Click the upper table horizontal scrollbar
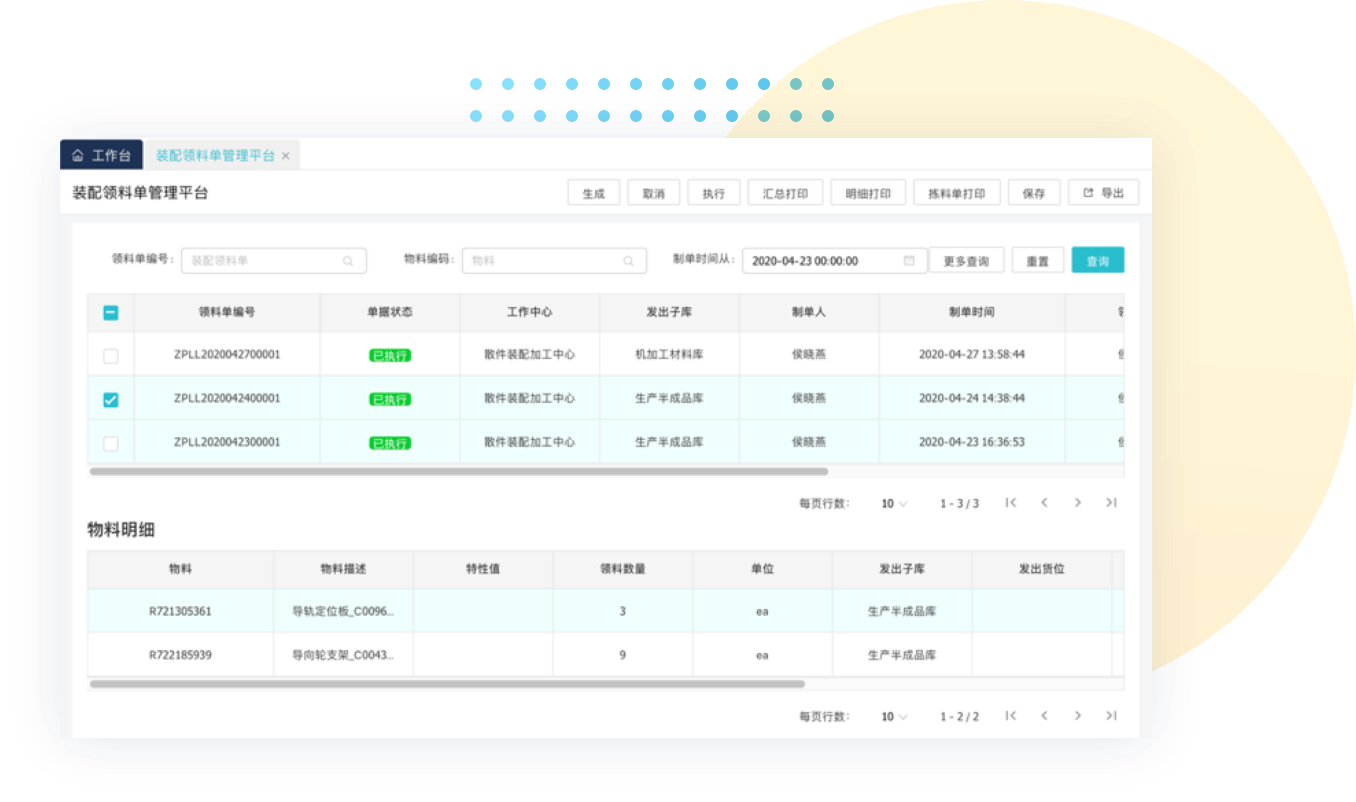Screen dimensions: 1356x802 click(x=459, y=471)
